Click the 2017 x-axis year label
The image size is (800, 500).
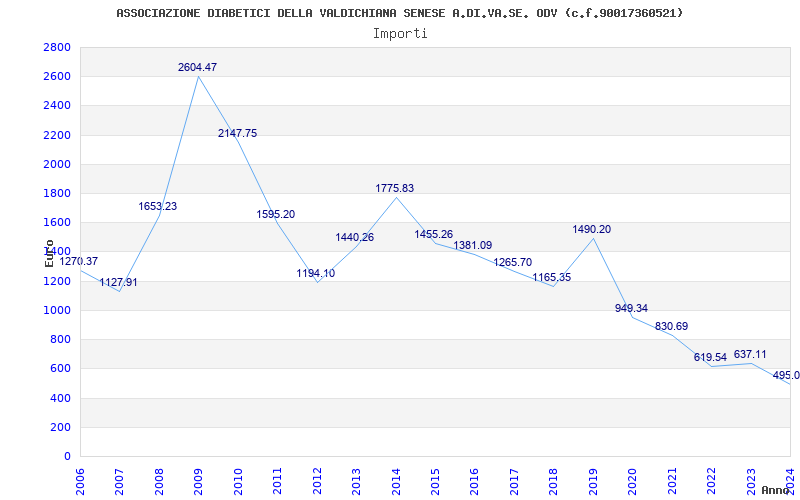point(514,481)
